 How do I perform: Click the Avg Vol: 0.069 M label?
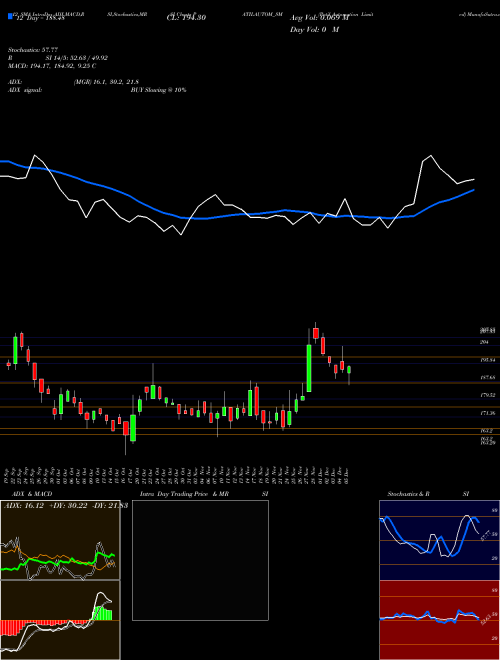coord(319,18)
